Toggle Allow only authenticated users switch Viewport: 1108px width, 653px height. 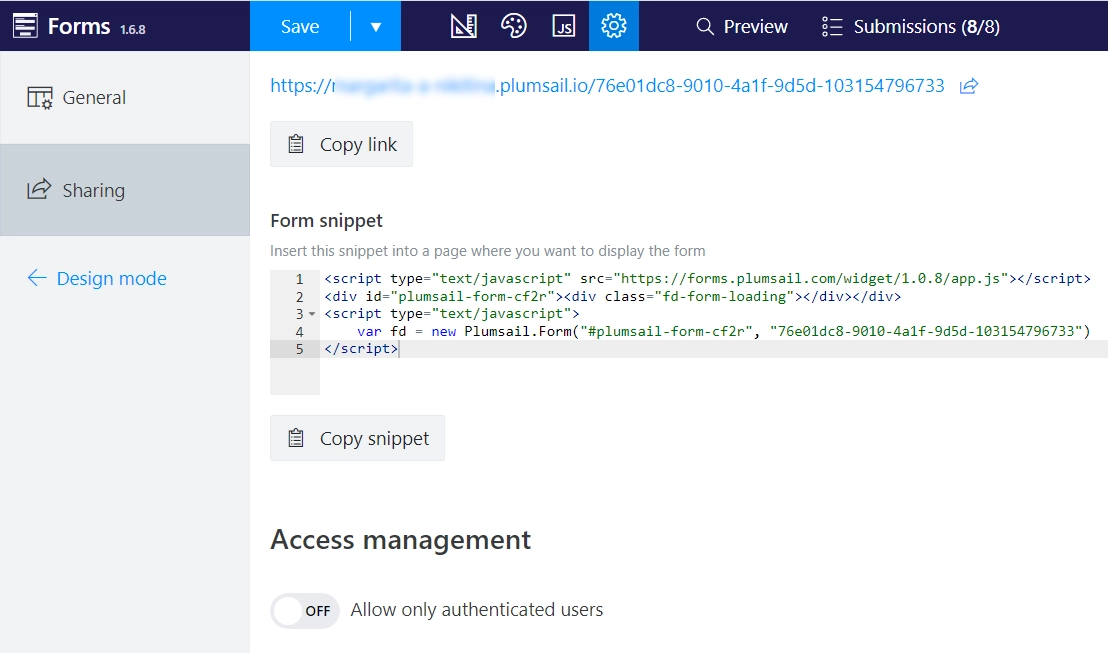[x=305, y=611]
